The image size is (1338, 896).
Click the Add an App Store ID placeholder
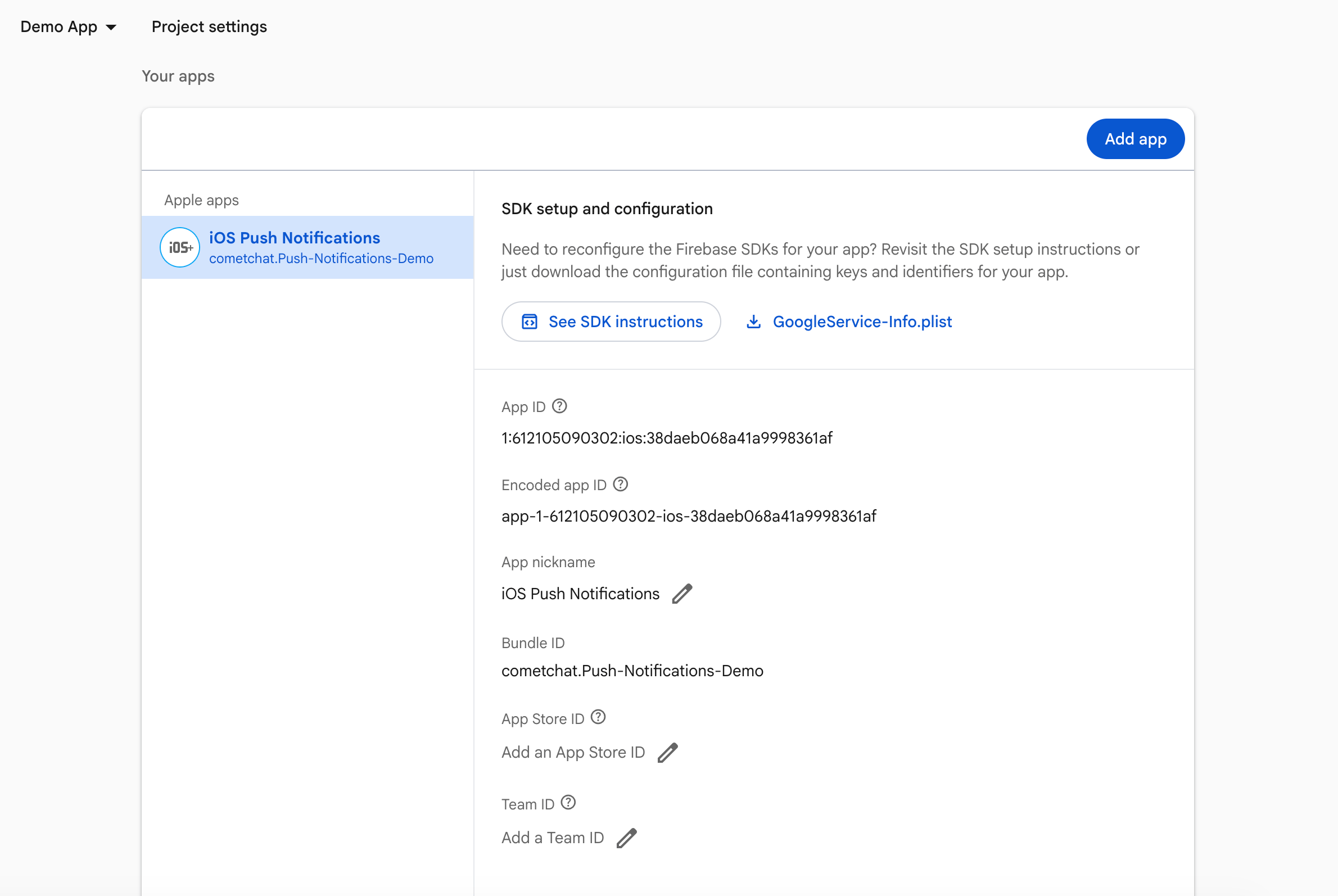pyautogui.click(x=573, y=753)
